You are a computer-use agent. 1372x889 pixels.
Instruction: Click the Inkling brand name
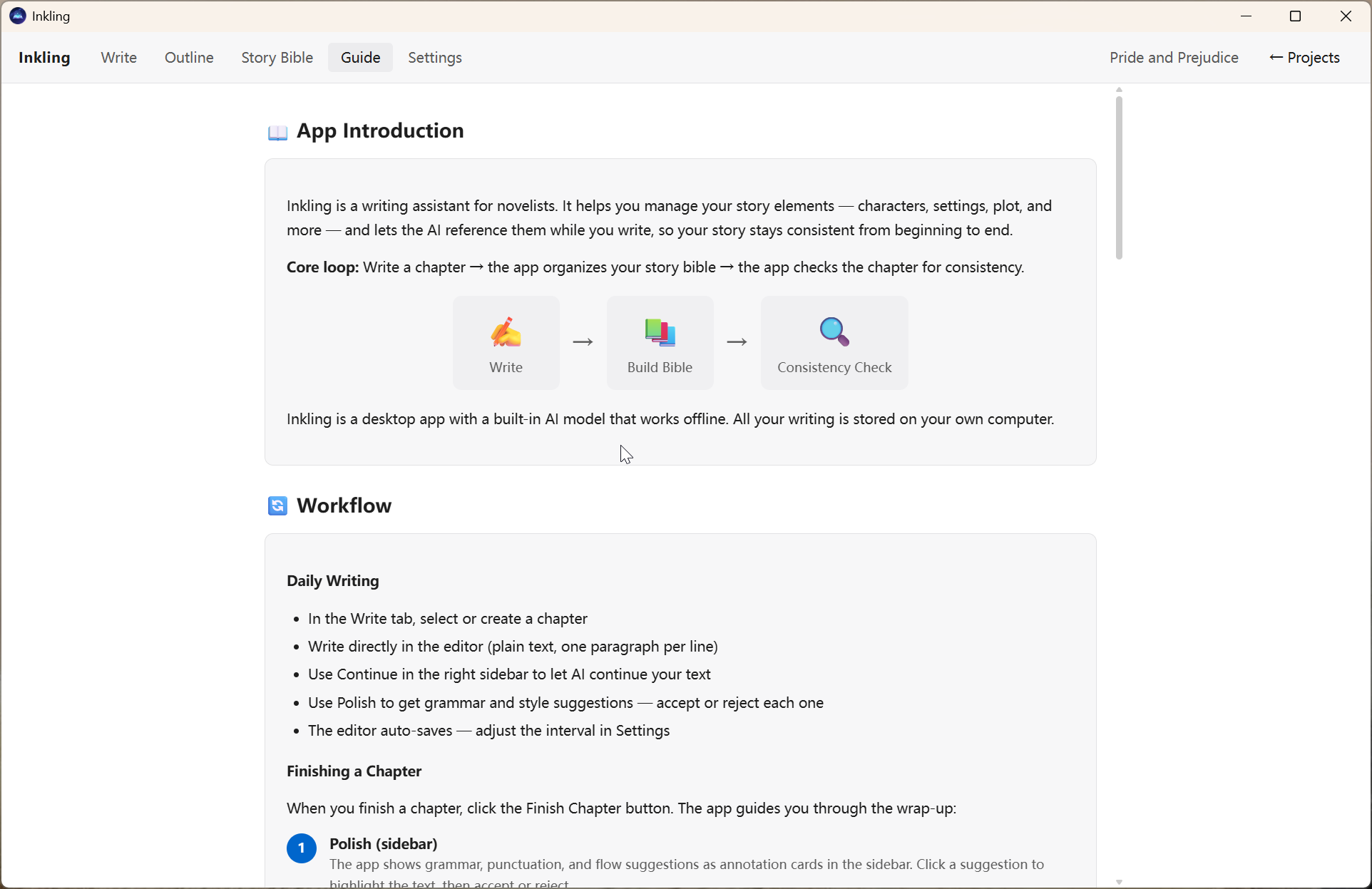click(44, 58)
